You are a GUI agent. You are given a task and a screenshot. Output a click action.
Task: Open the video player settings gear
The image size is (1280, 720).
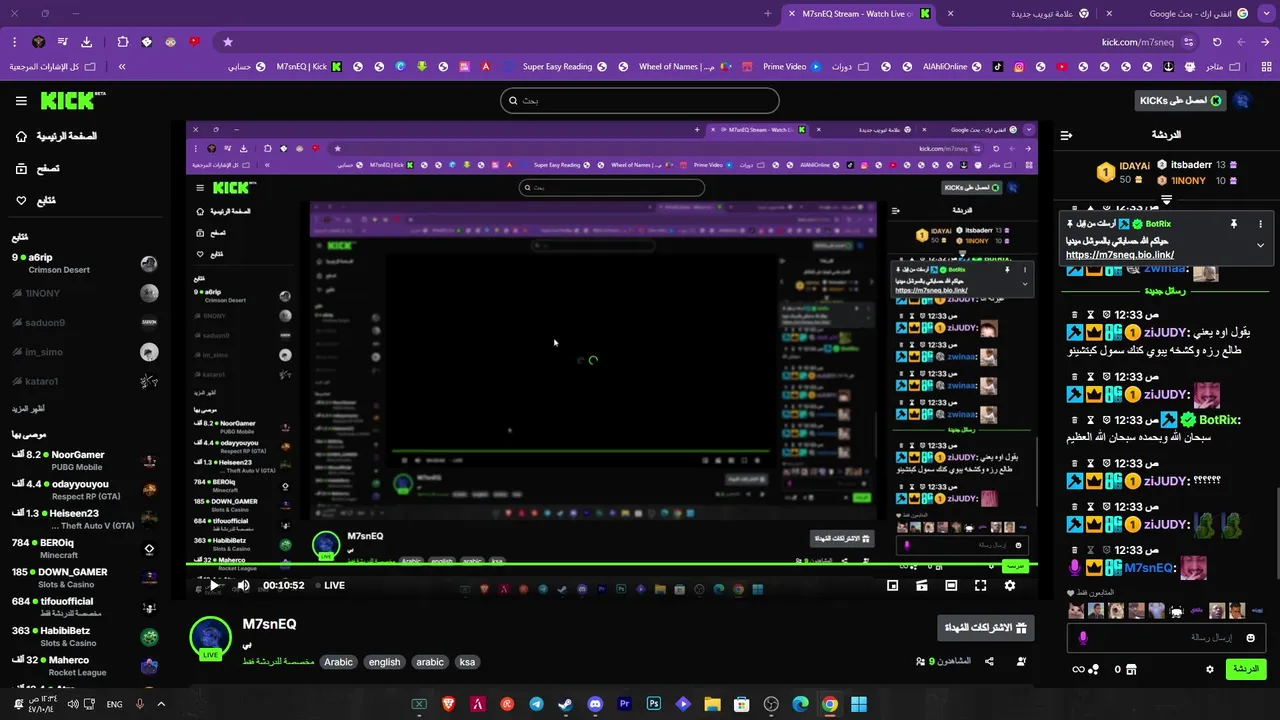(1010, 586)
